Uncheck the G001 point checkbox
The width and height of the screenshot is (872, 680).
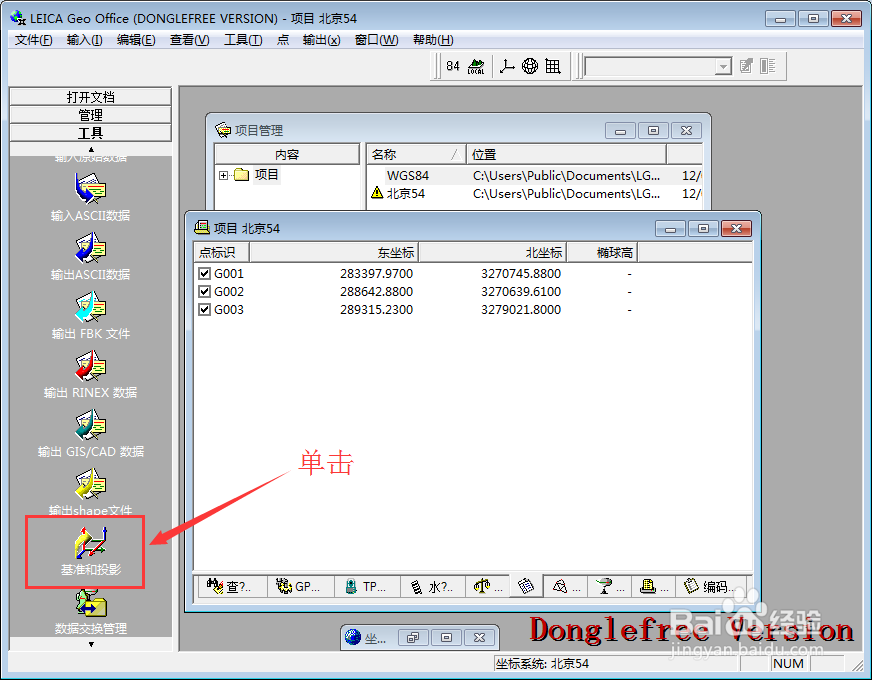coord(204,273)
